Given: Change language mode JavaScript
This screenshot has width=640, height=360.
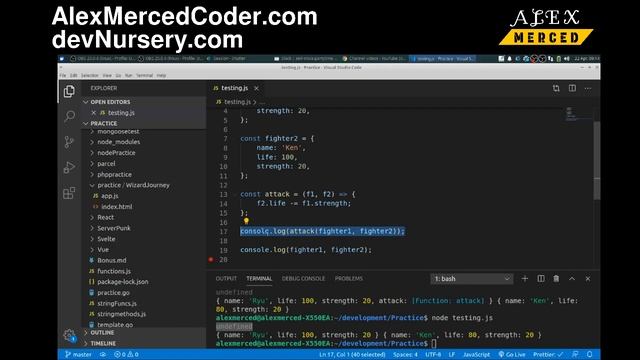Looking at the screenshot, I should tap(476, 354).
